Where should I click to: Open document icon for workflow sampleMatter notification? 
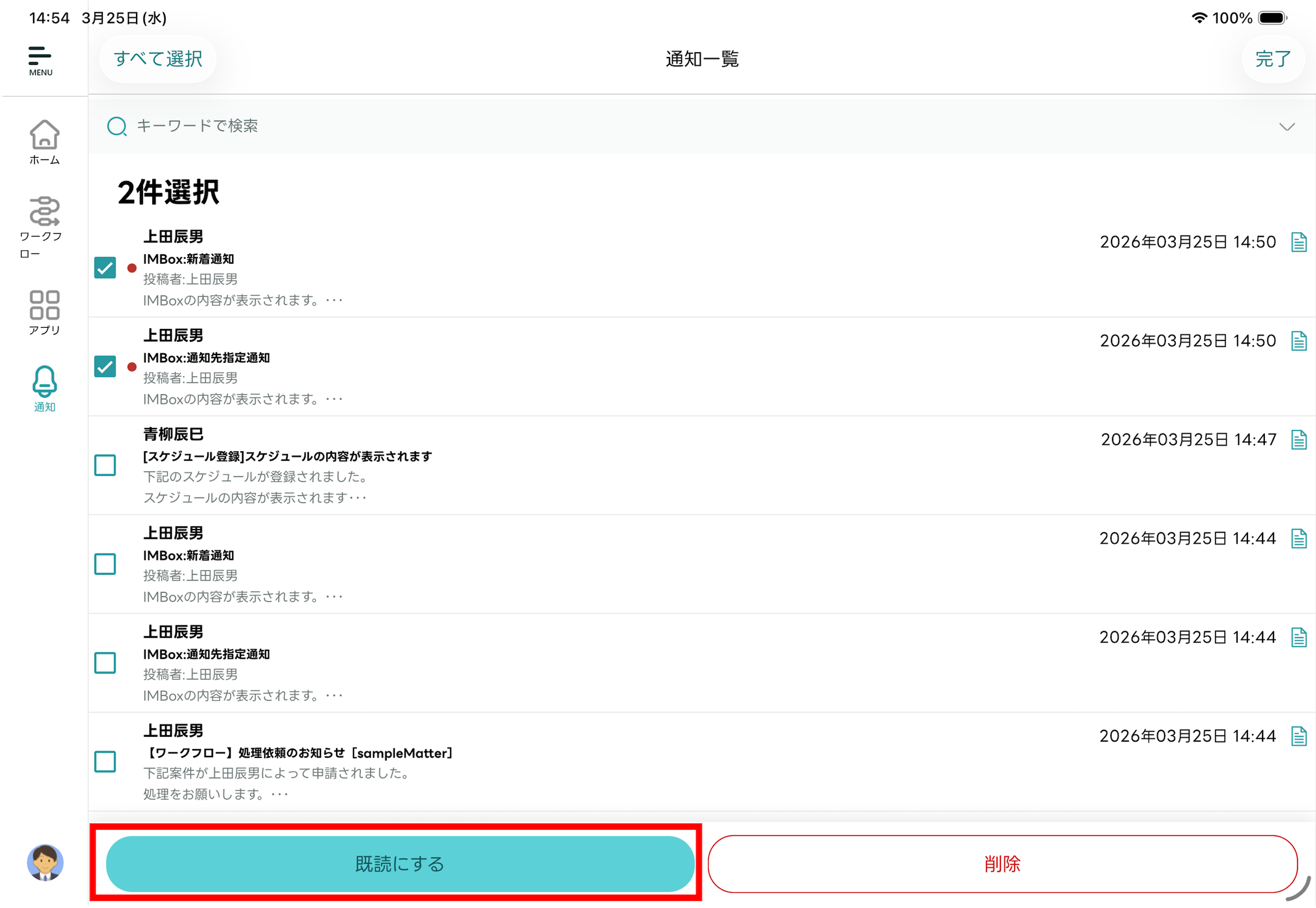[1299, 736]
